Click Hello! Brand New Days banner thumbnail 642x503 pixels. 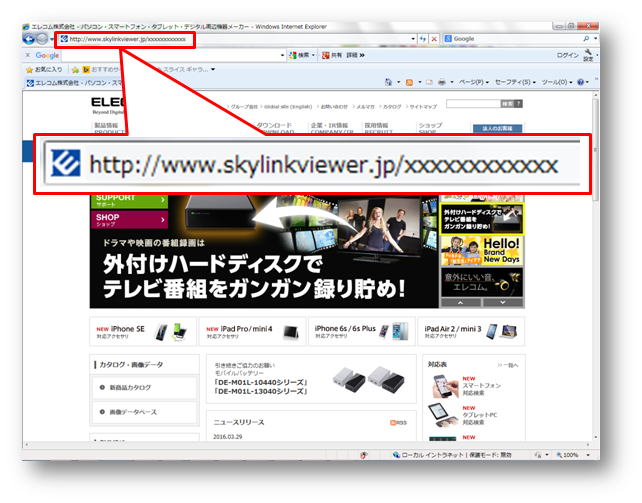tap(482, 250)
